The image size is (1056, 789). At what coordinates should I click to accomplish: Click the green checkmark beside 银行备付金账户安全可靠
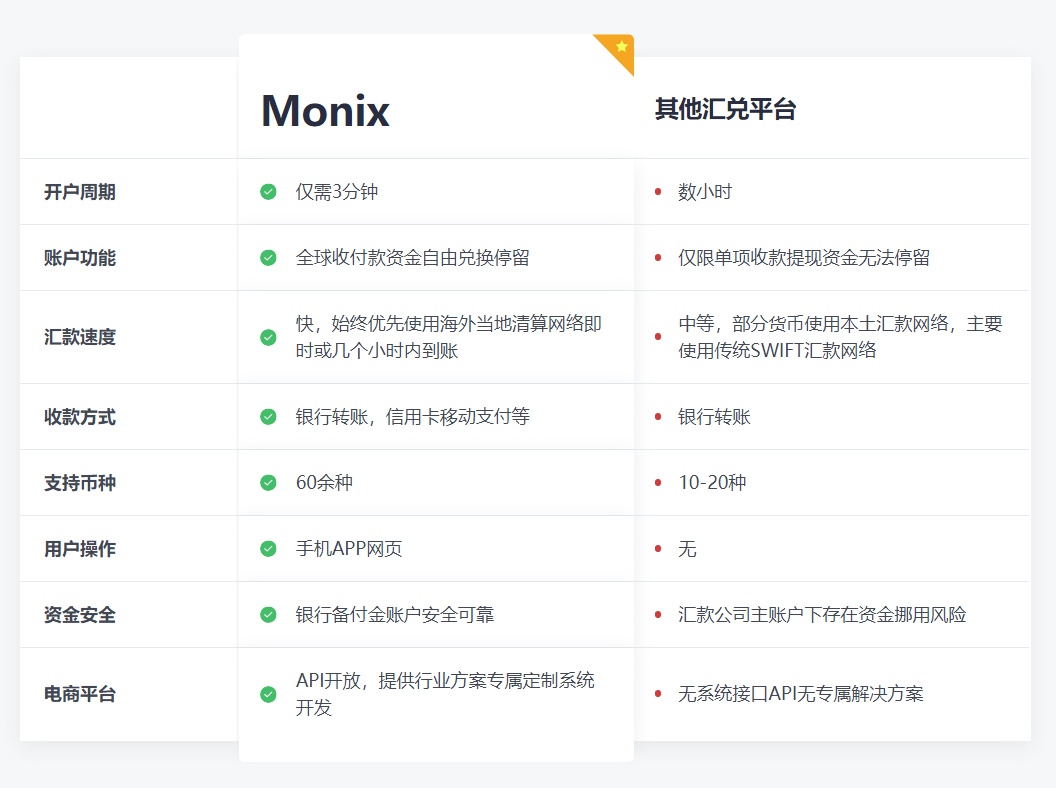coord(268,615)
